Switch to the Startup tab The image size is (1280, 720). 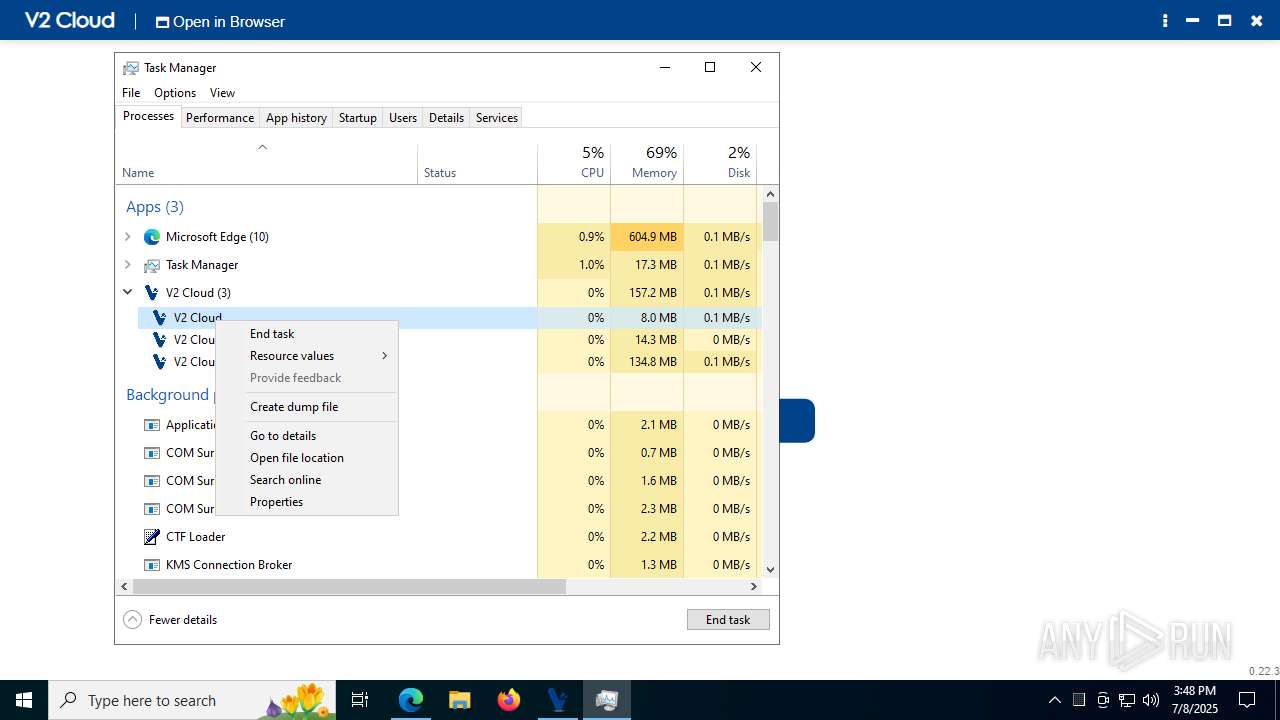357,118
